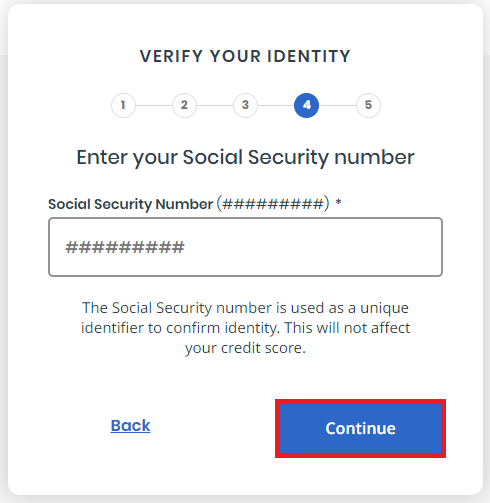490x503 pixels.
Task: Select step 3 circle in progress tracker
Action: point(245,105)
